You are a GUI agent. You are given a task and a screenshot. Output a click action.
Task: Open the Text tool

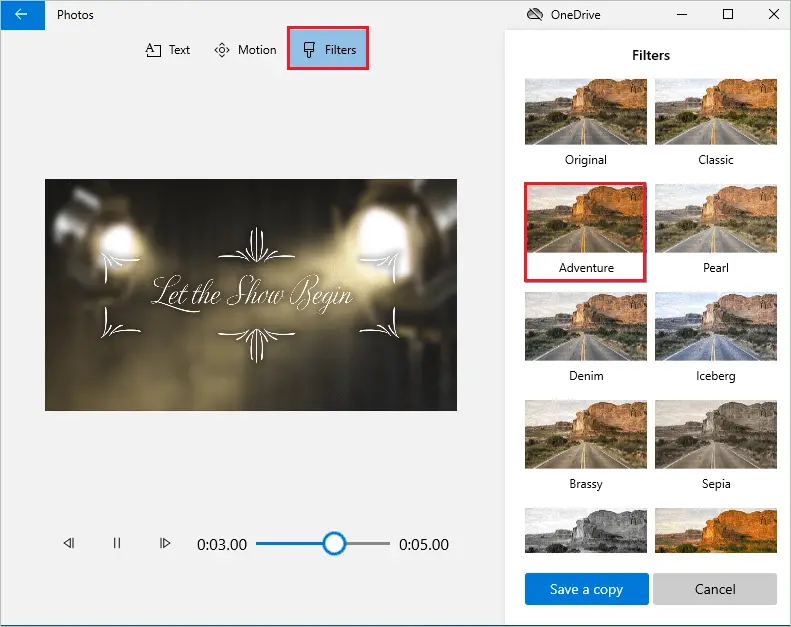(x=167, y=50)
